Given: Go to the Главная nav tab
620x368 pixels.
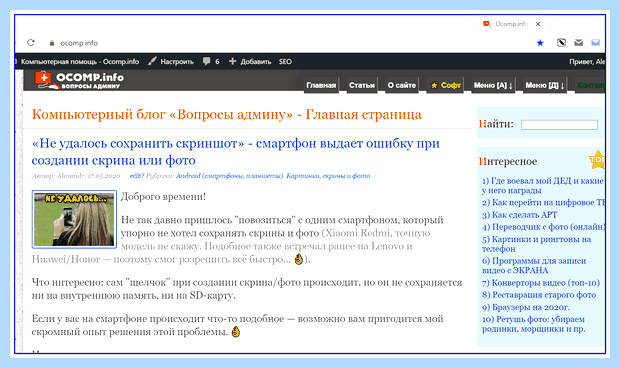Looking at the screenshot, I should (321, 85).
